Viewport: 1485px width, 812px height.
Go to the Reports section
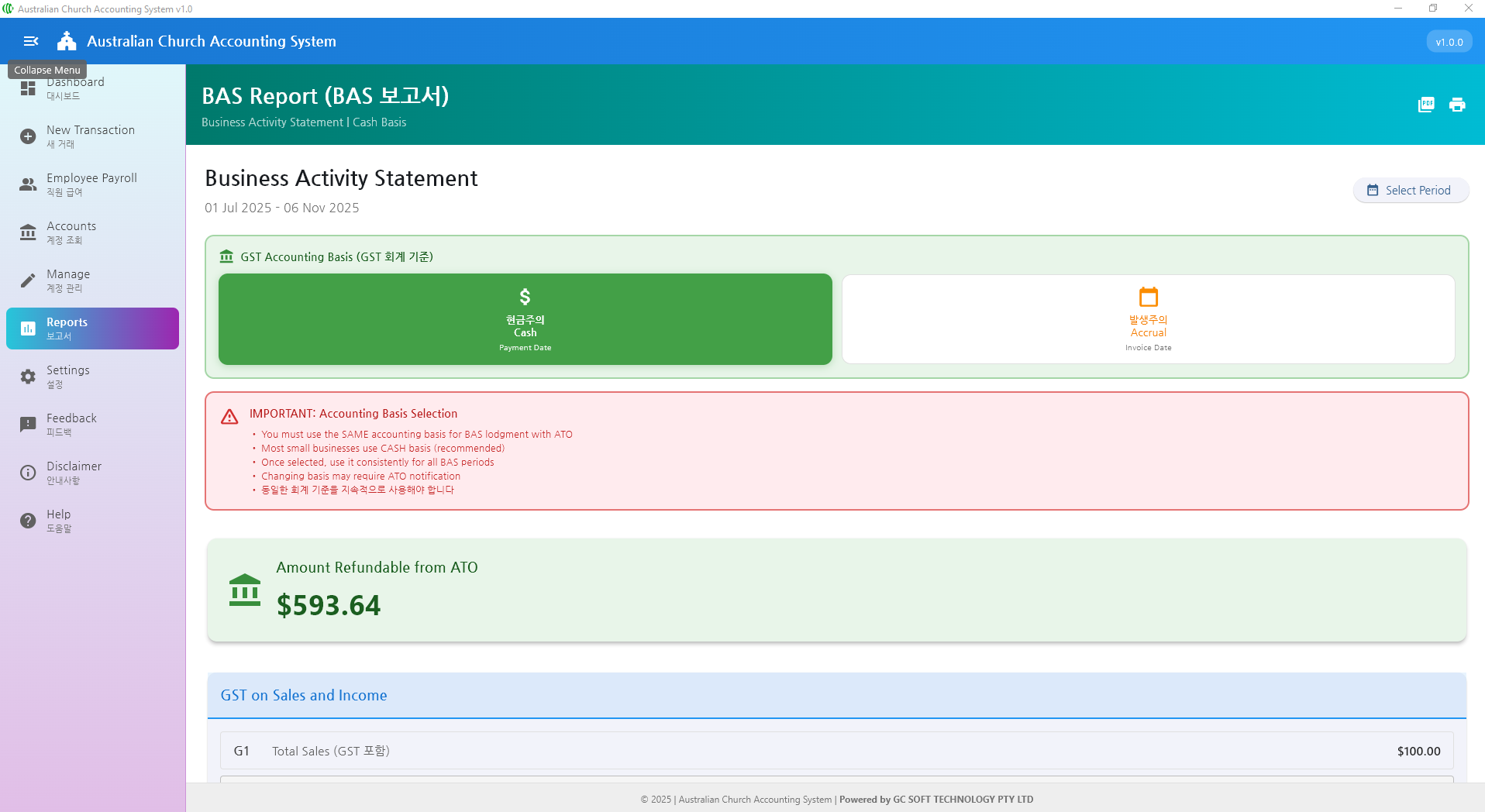point(92,329)
